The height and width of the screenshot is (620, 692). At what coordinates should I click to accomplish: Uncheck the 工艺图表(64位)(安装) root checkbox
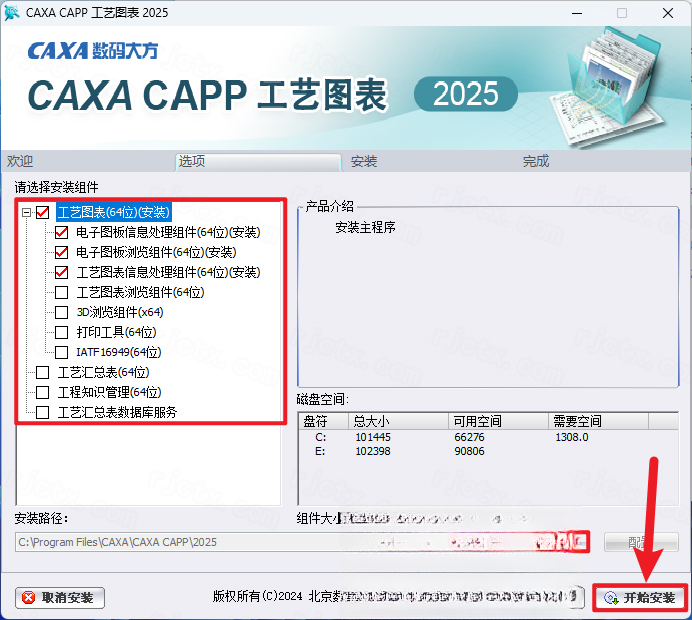pyautogui.click(x=42, y=213)
